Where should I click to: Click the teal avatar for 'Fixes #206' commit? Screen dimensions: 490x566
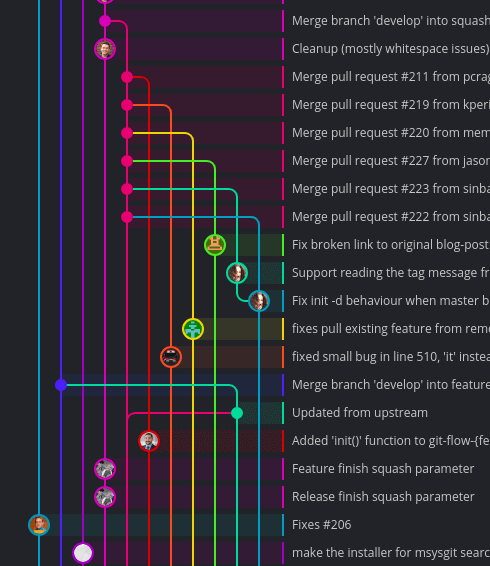point(39,525)
